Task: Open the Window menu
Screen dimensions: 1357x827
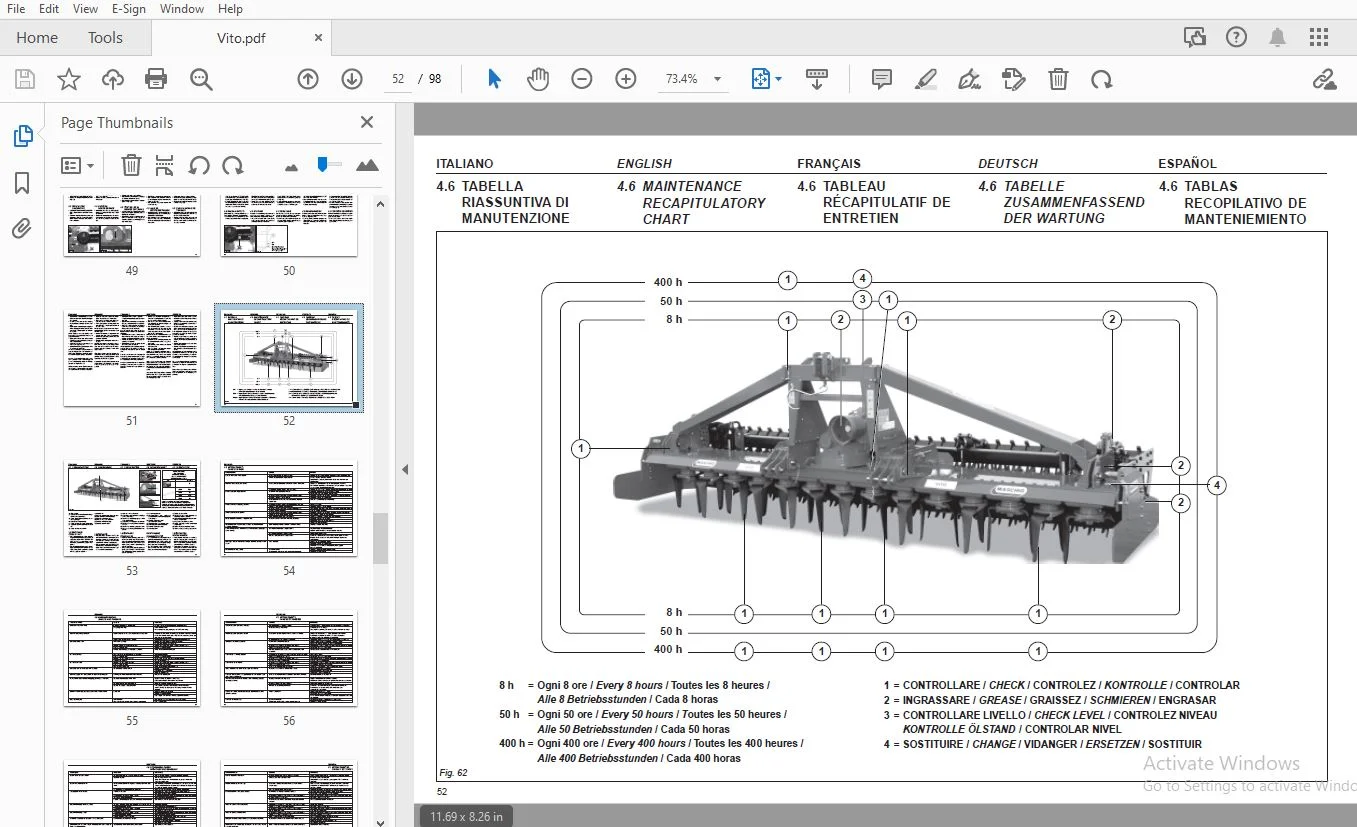Action: 182,8
